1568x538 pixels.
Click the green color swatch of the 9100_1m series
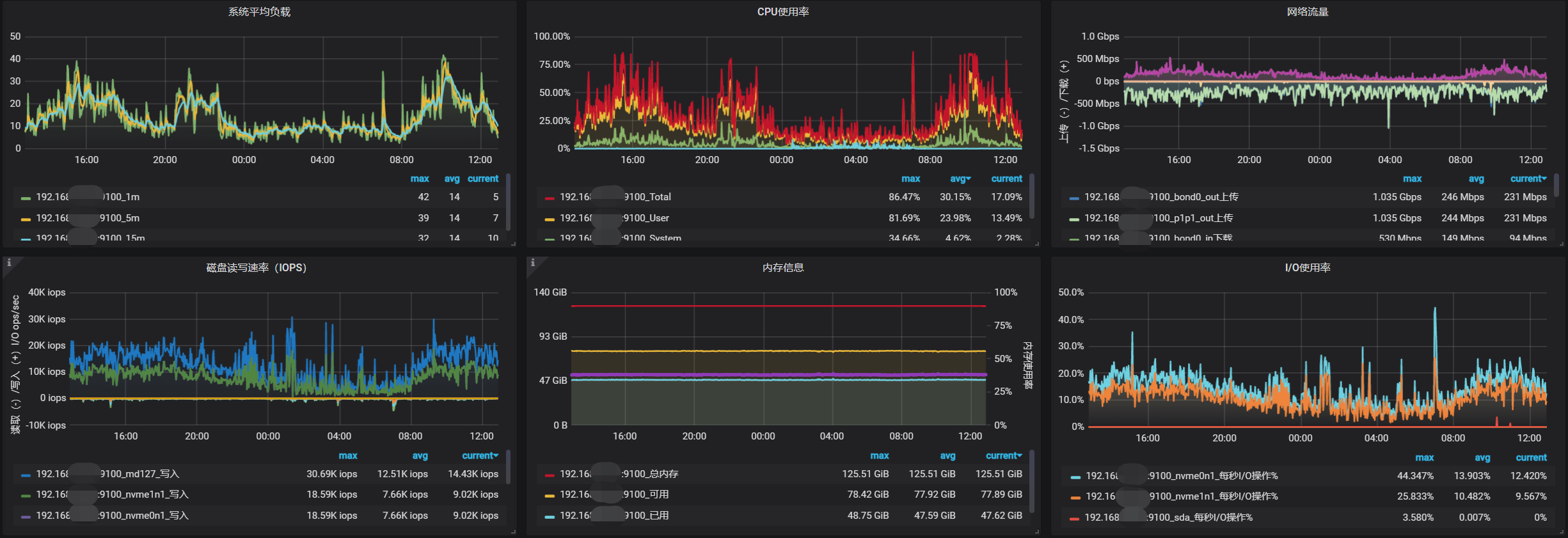[26, 198]
